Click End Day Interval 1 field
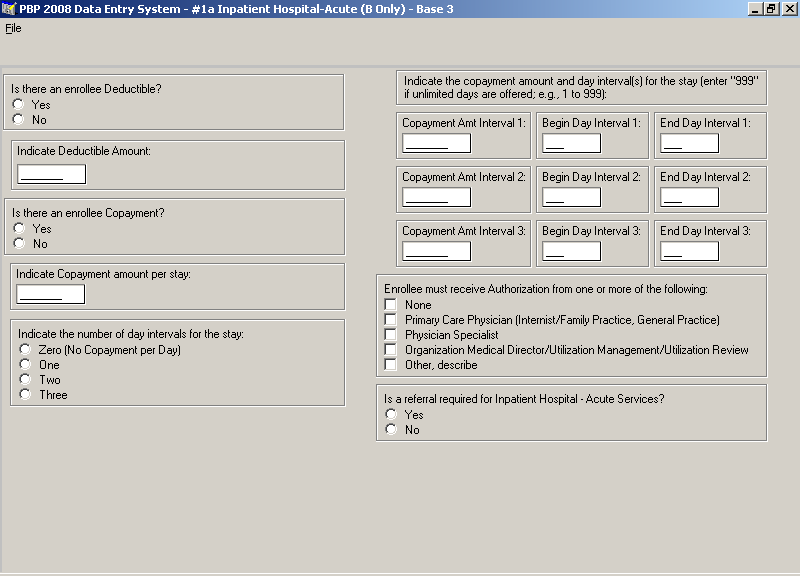Viewport: 800px width, 576px height. 689,143
